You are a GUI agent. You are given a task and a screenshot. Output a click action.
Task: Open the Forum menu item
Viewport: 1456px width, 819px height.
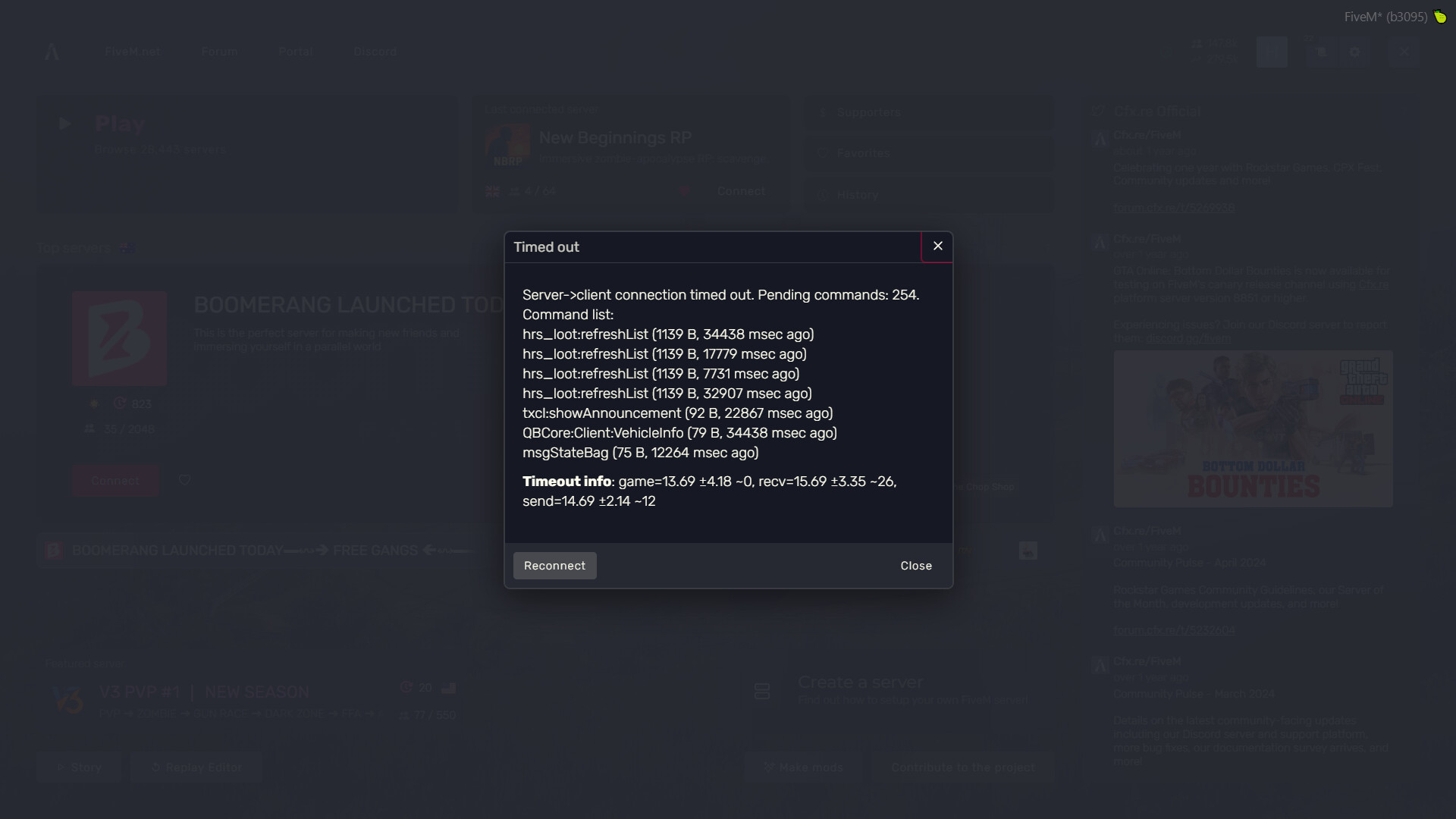(220, 52)
